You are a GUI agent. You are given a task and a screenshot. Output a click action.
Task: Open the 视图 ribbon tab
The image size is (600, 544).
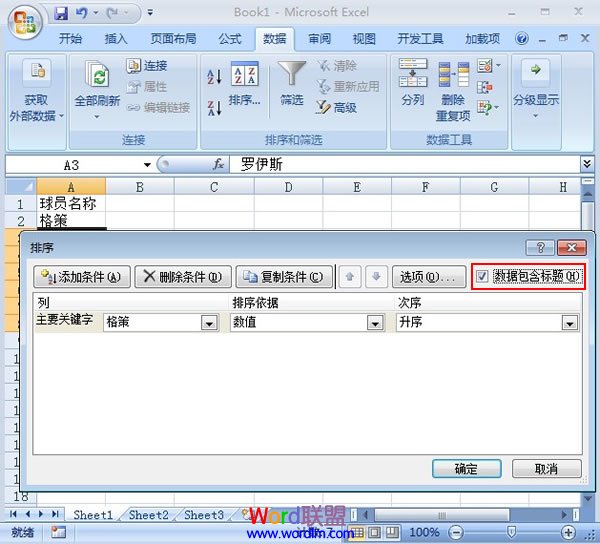[x=364, y=39]
